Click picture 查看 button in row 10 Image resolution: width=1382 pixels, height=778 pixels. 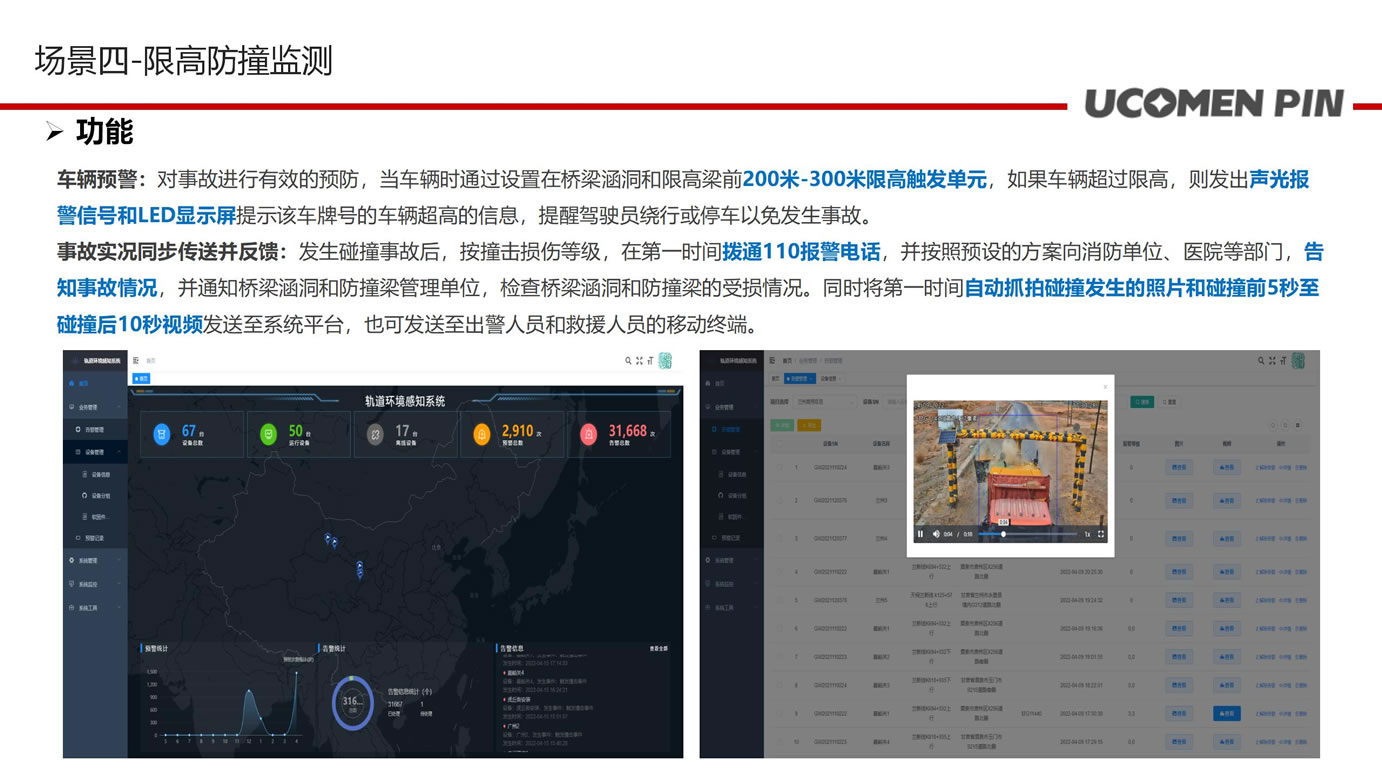tap(1179, 742)
